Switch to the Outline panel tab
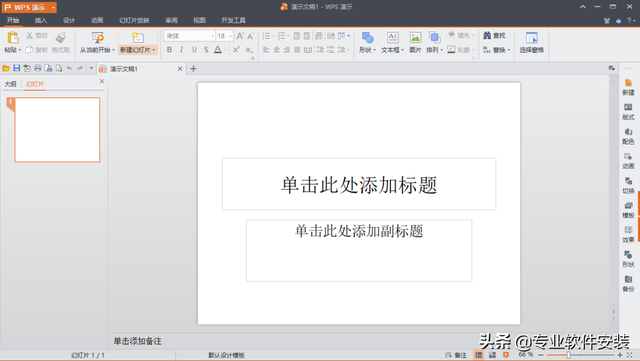640x361 pixels. pyautogui.click(x=10, y=84)
